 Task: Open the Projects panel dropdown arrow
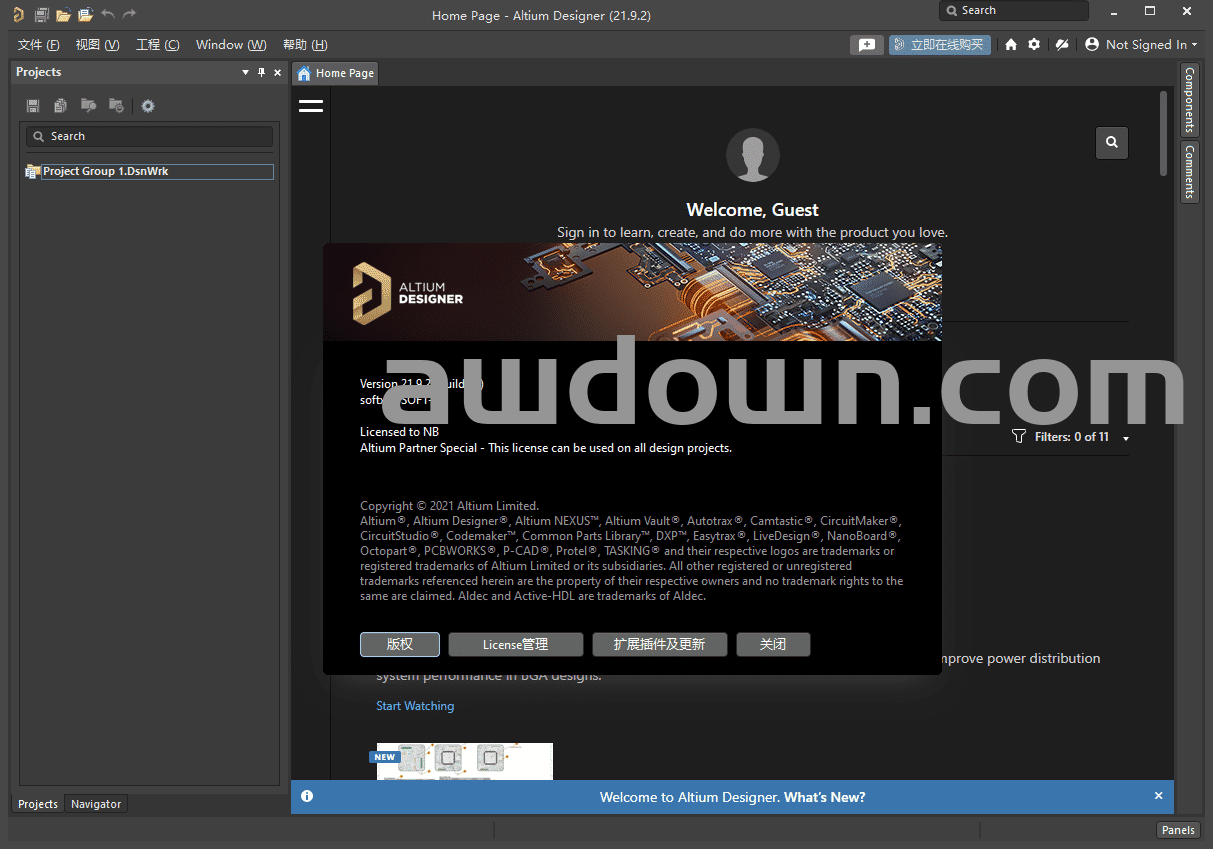coord(246,72)
